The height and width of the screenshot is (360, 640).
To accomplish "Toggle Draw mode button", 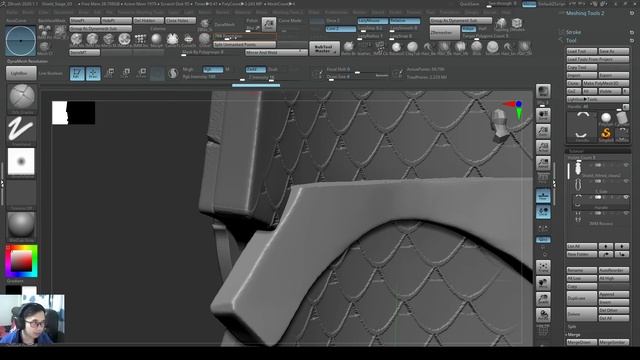I will [93, 73].
